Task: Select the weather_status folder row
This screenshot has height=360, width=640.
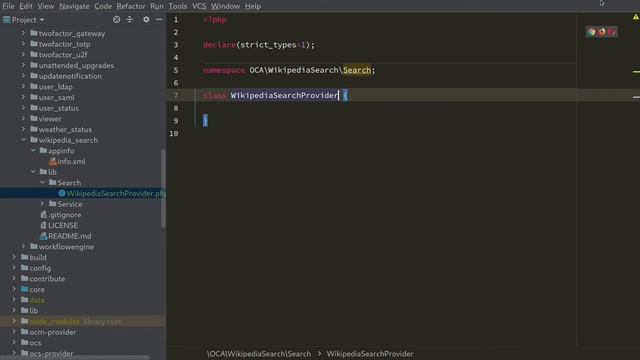Action: pos(83,129)
